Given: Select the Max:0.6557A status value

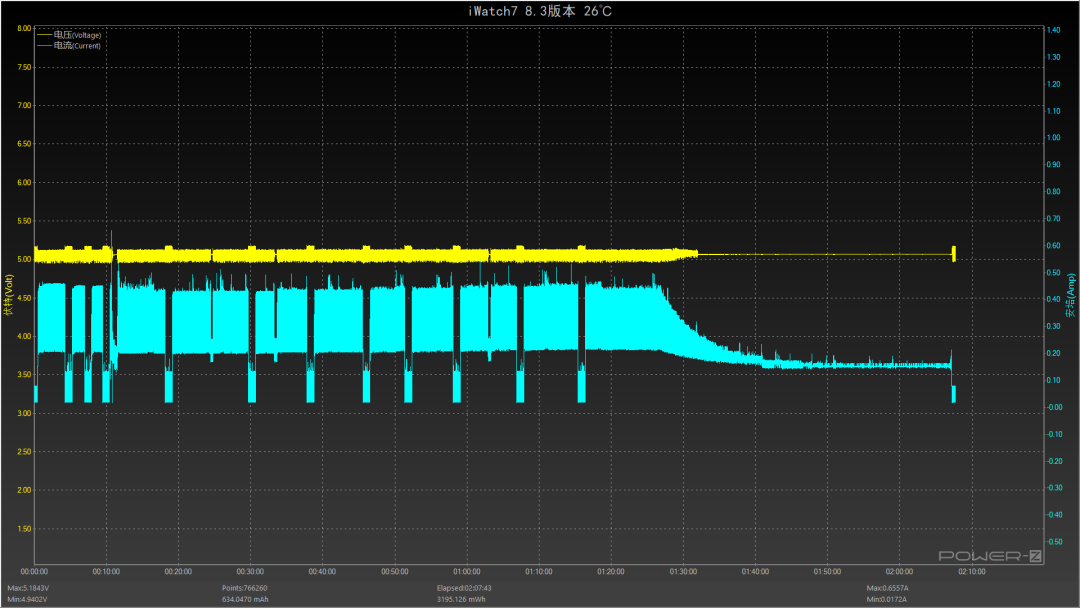Looking at the screenshot, I should pyautogui.click(x=887, y=588).
